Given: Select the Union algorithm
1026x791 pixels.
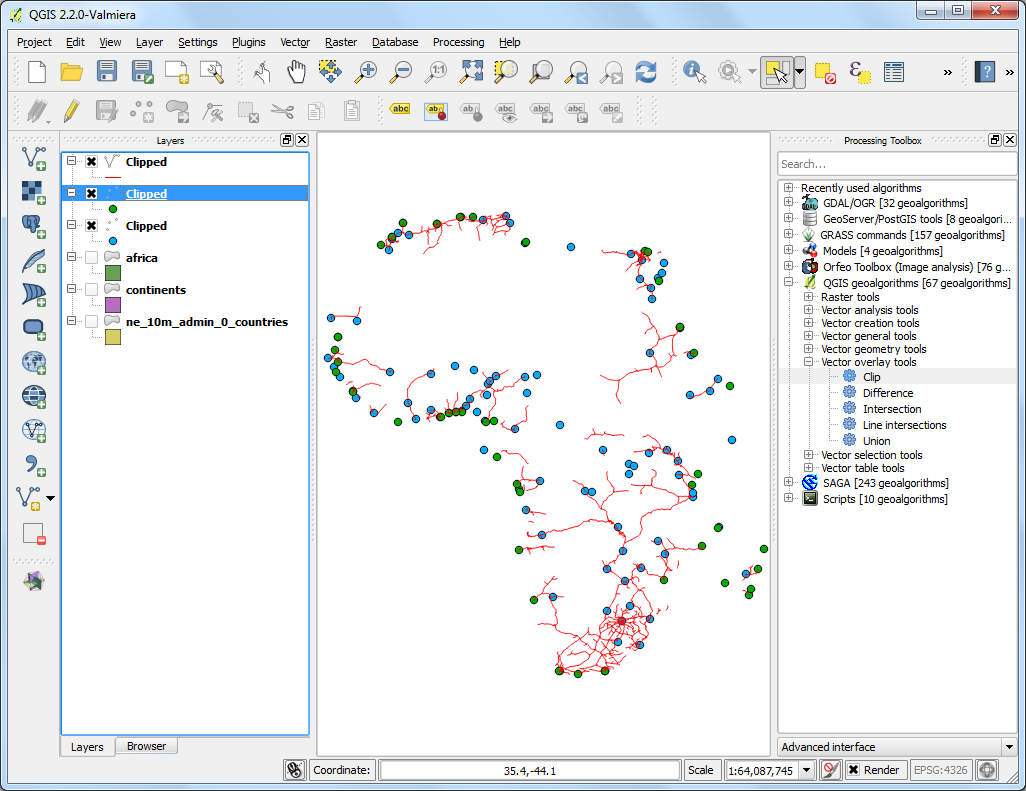Looking at the screenshot, I should pyautogui.click(x=876, y=441).
